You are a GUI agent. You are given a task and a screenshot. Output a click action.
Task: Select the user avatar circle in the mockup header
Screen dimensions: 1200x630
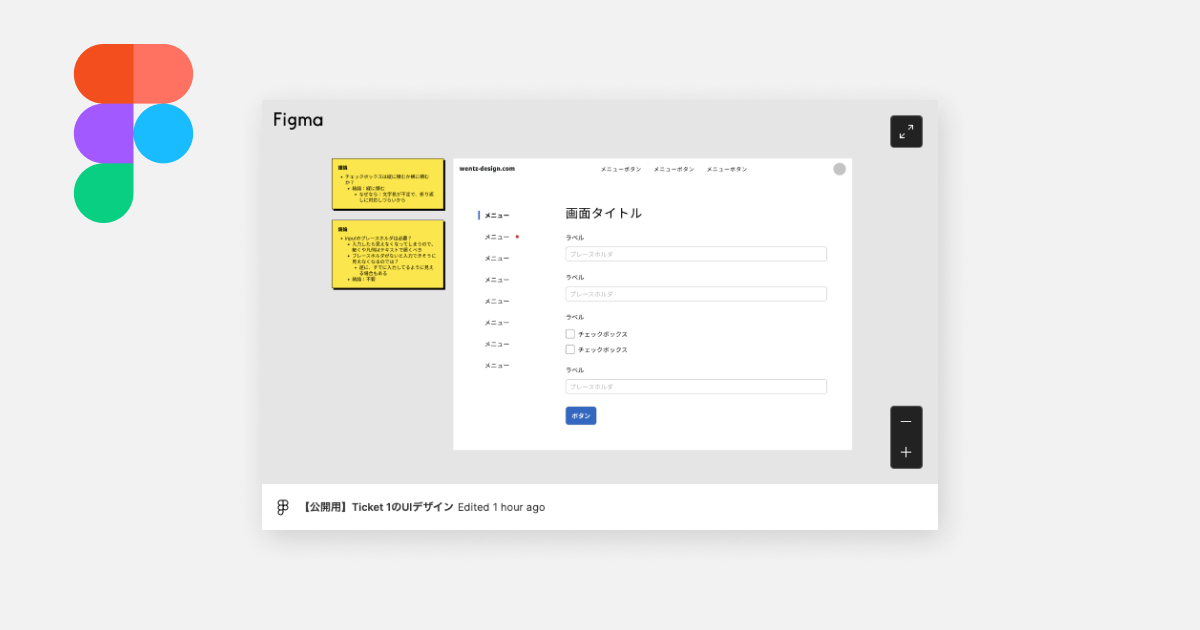839,169
